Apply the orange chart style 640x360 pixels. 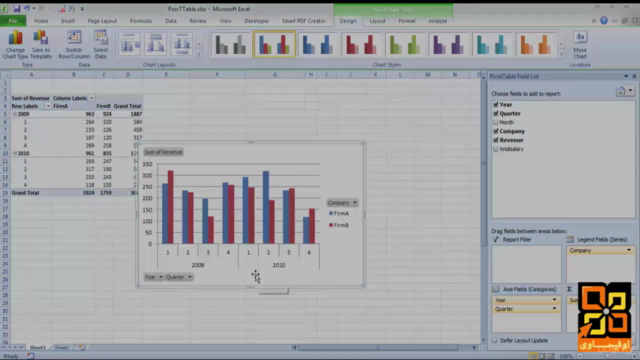pos(536,44)
